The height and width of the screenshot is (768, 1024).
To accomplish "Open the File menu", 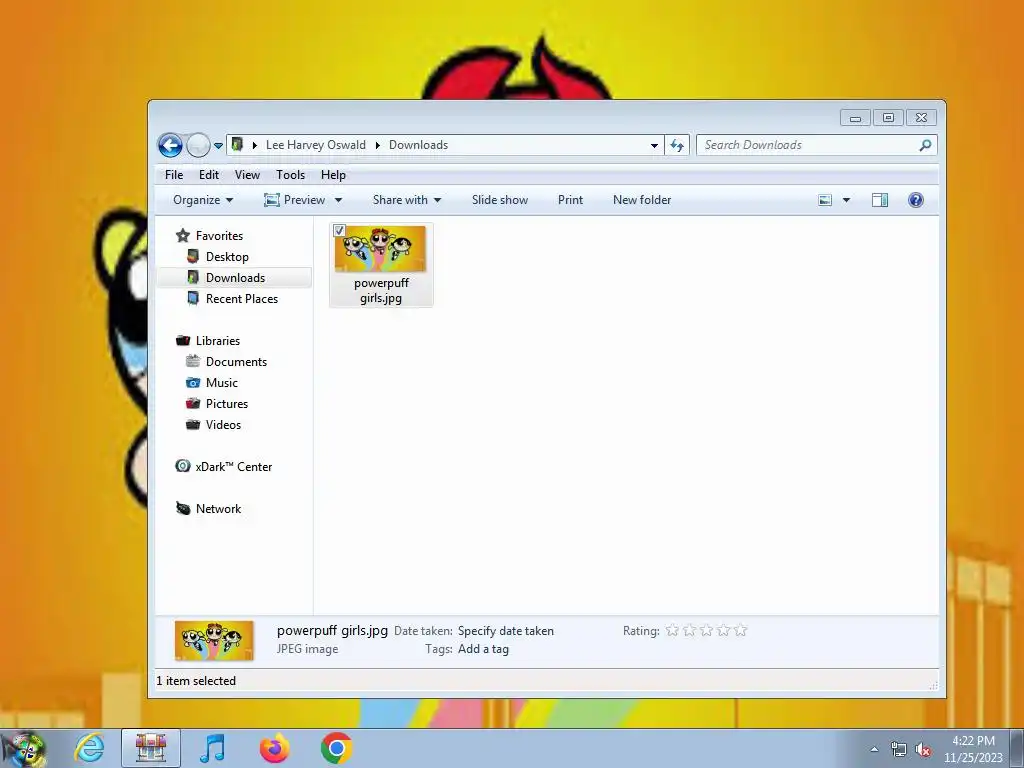I will pyautogui.click(x=174, y=175).
